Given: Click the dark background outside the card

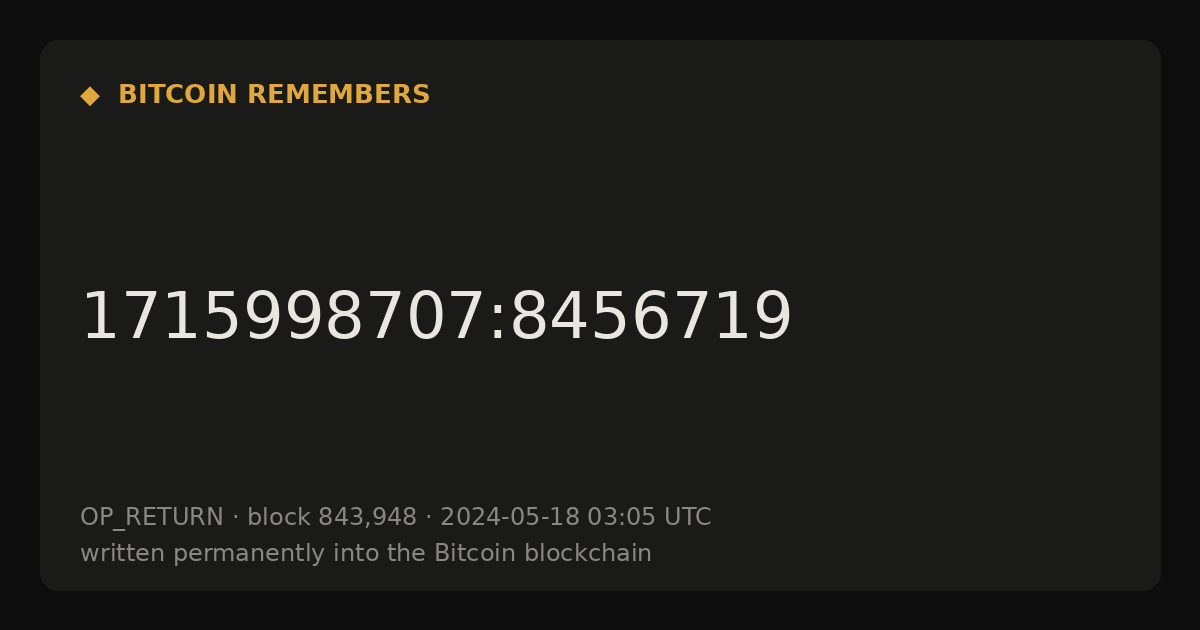Looking at the screenshot, I should point(600,18).
